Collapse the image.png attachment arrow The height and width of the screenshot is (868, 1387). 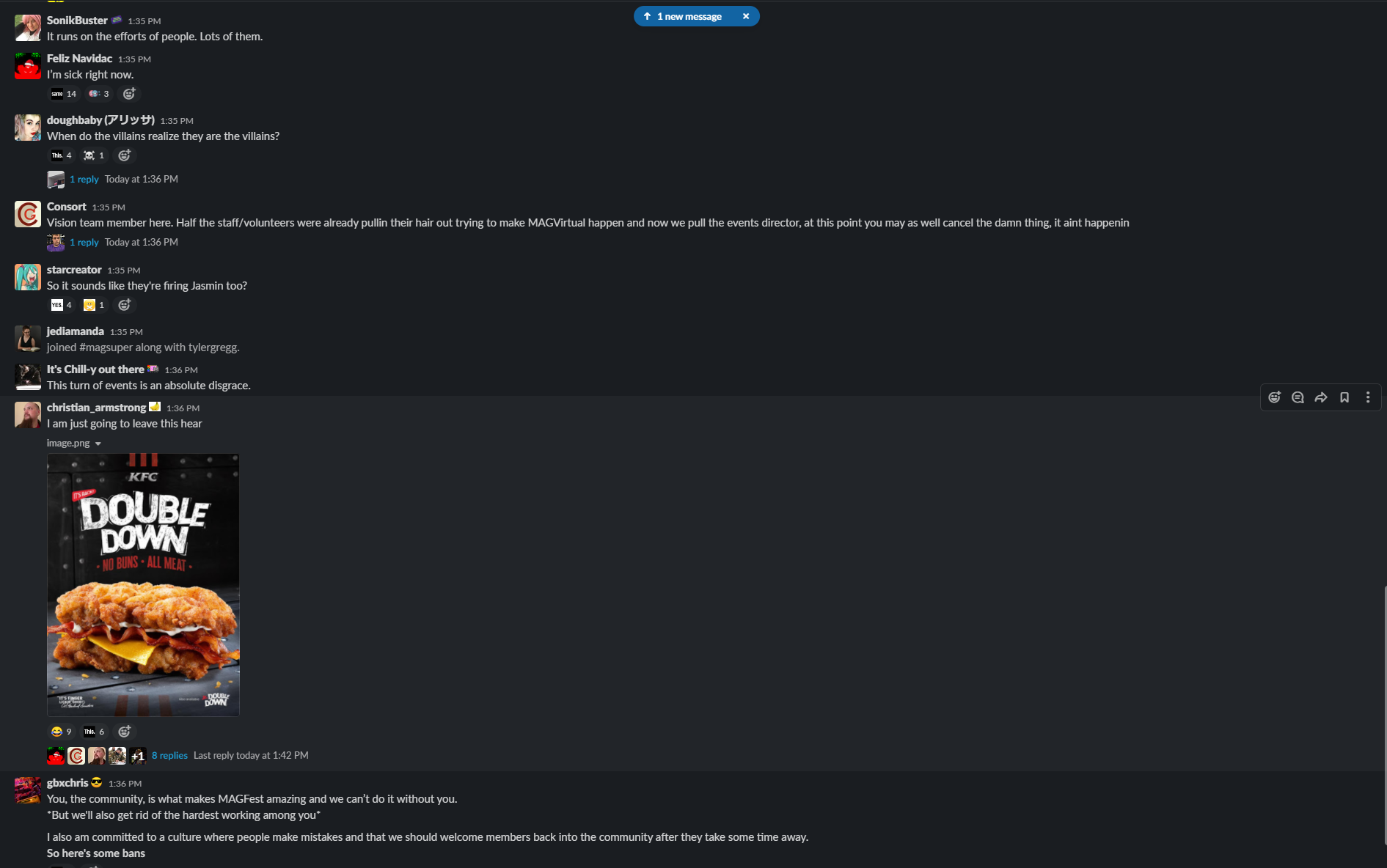(98, 444)
